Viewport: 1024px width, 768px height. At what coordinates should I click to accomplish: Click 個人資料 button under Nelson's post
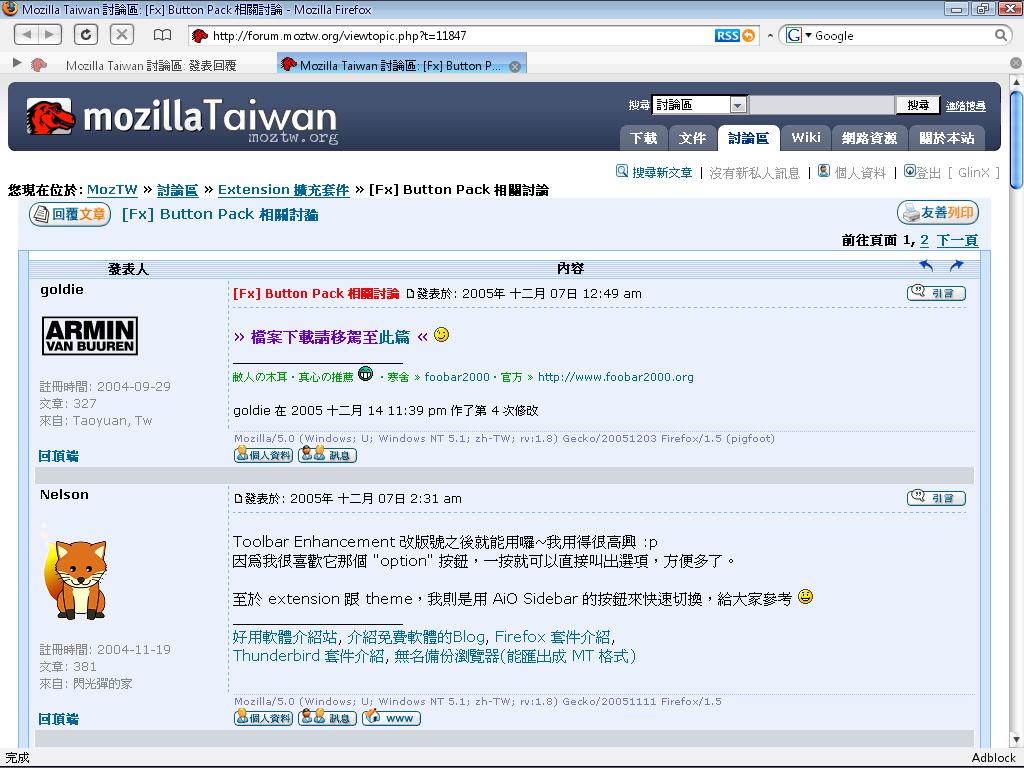[x=263, y=718]
